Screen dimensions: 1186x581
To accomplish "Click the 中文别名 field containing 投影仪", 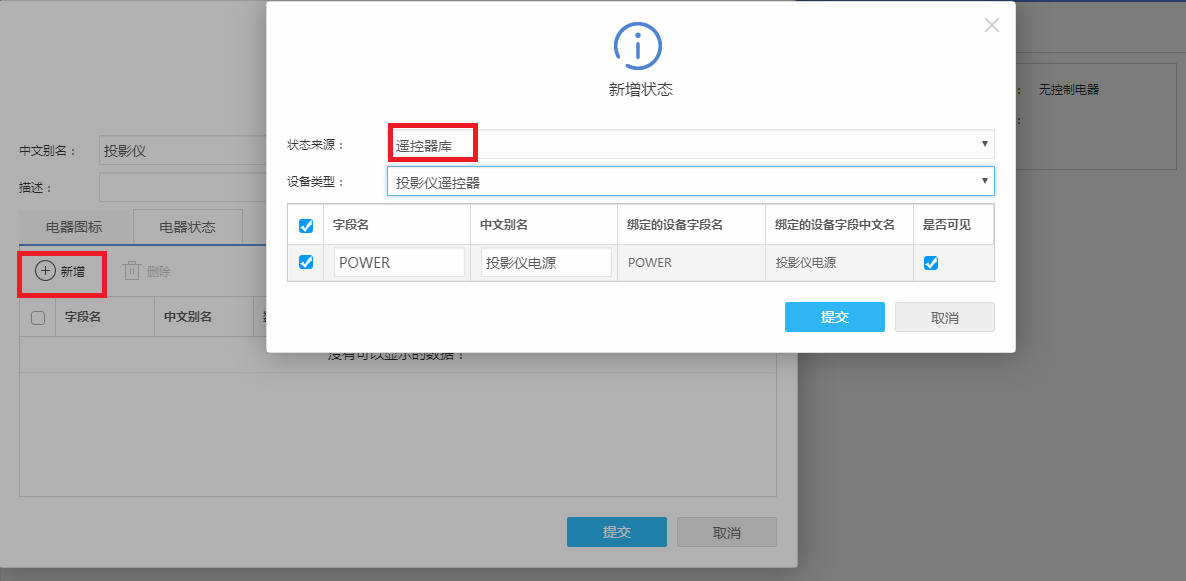I will [180, 151].
